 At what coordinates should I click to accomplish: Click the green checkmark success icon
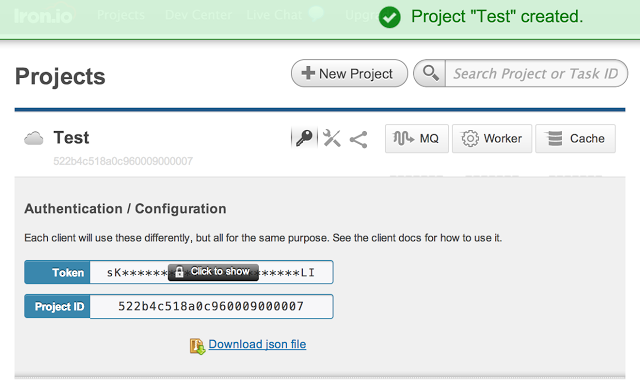click(x=389, y=17)
